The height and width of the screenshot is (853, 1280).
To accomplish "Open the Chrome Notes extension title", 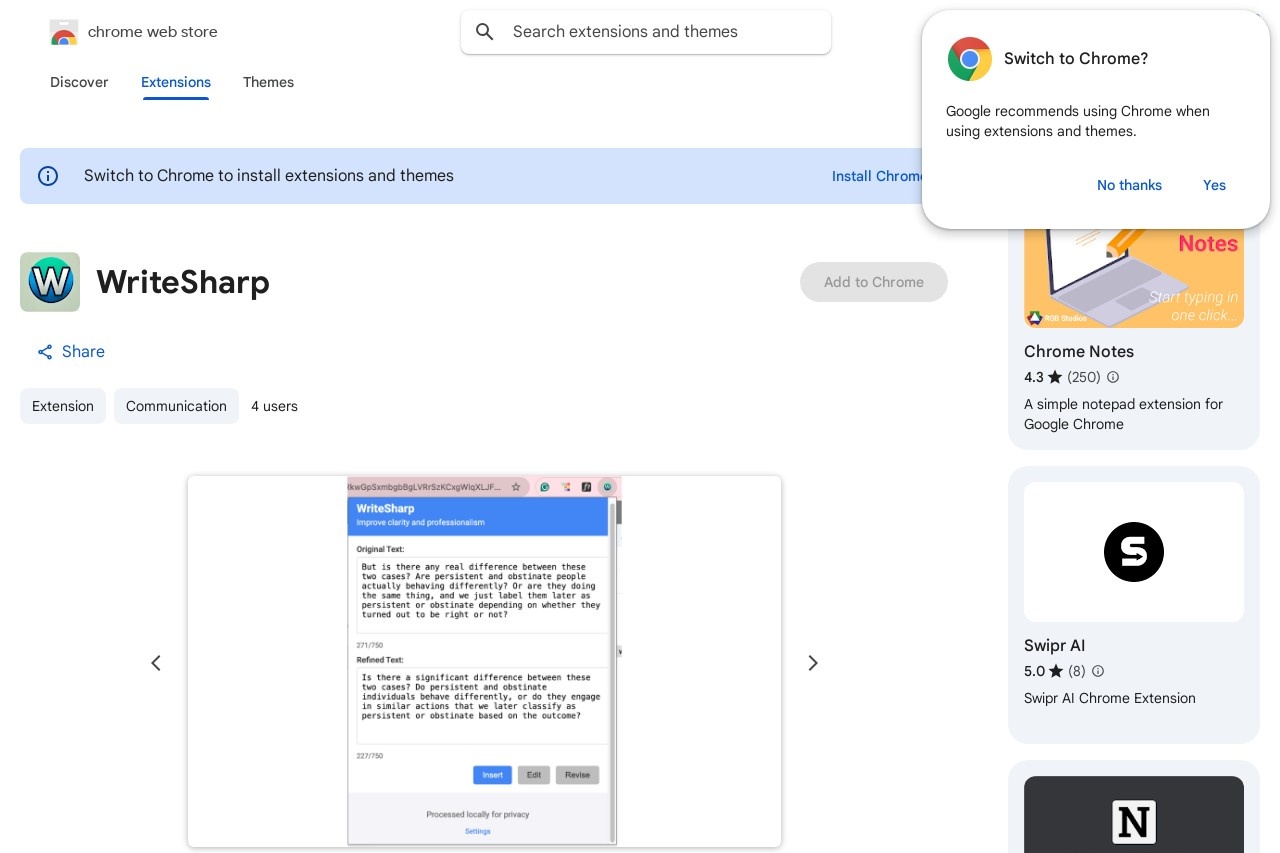I will click(x=1079, y=352).
